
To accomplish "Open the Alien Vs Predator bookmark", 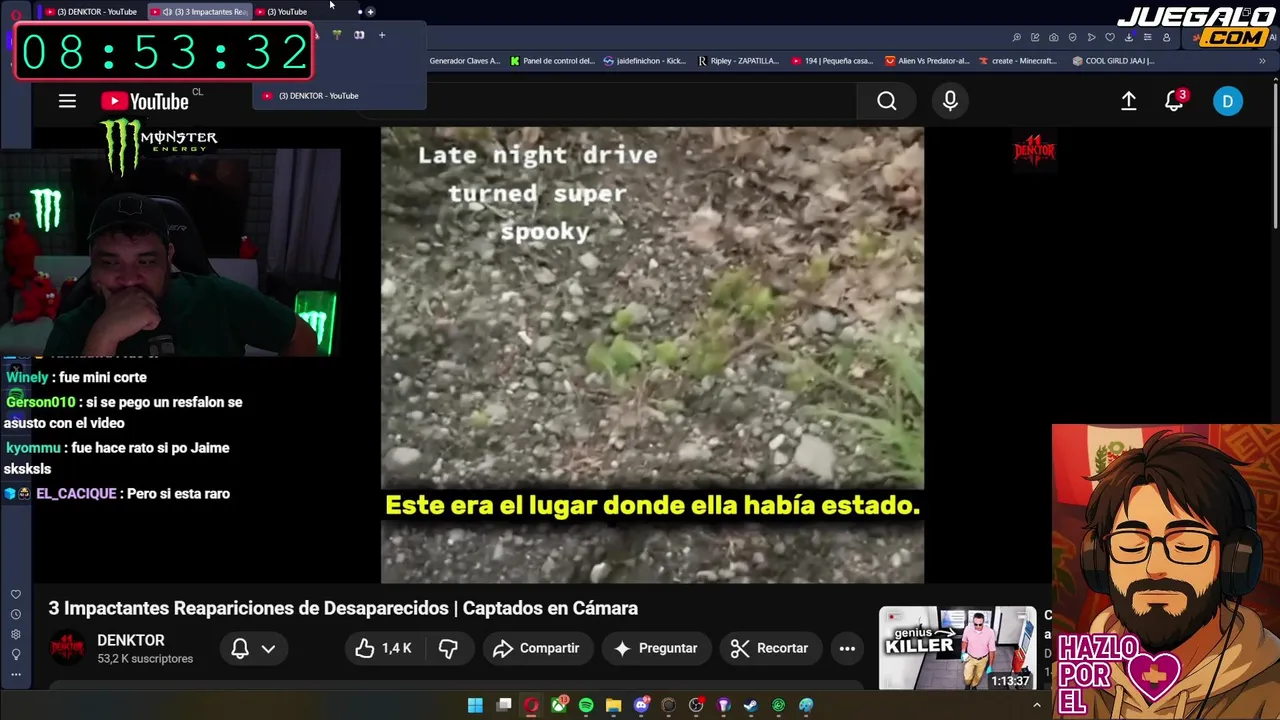I will click(927, 61).
